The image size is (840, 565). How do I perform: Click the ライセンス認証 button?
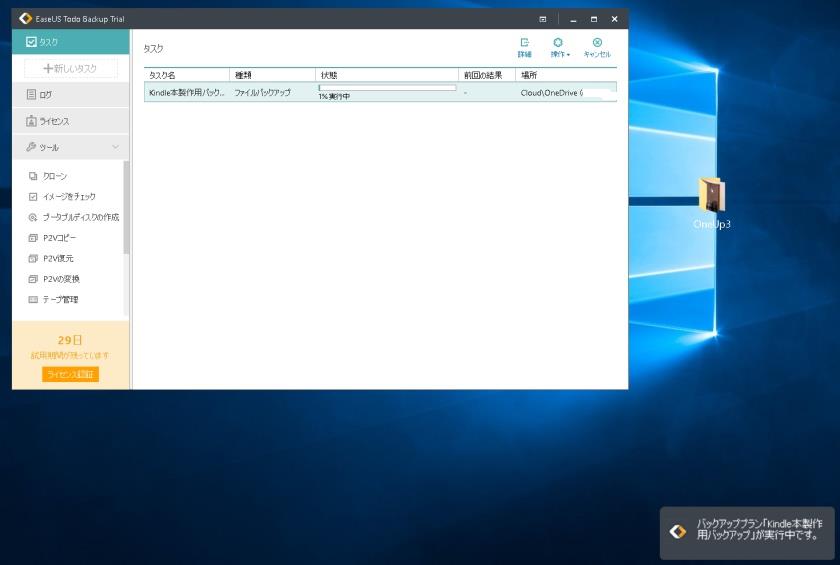(x=70, y=374)
